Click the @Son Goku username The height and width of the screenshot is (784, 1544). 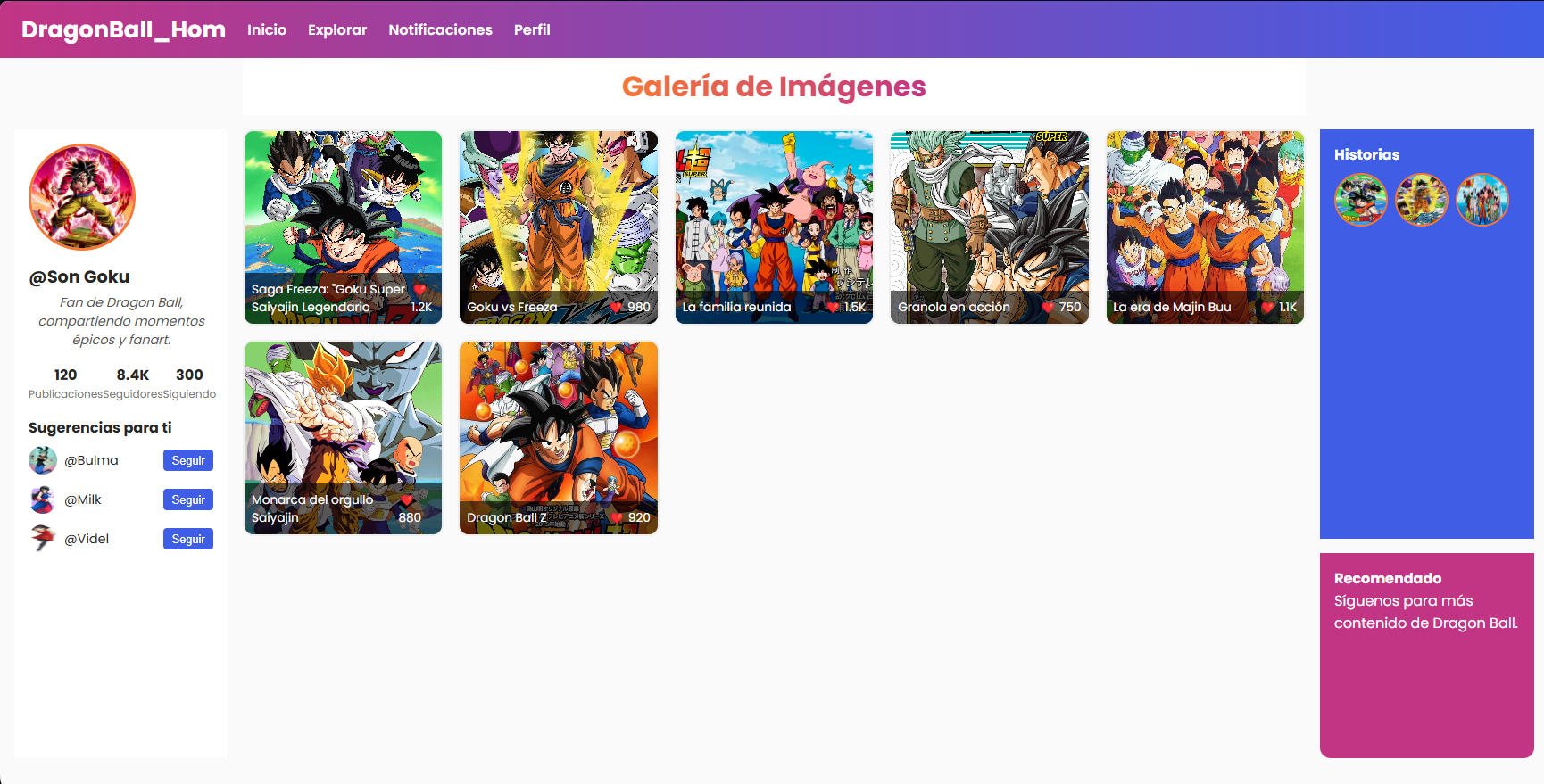coord(79,276)
